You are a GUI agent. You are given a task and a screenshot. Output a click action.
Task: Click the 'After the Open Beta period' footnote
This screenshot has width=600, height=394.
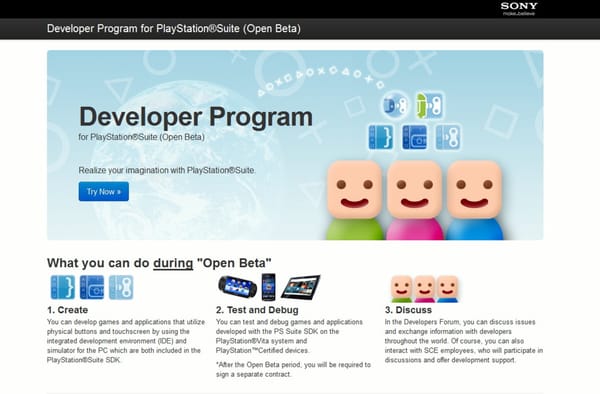[293, 370]
